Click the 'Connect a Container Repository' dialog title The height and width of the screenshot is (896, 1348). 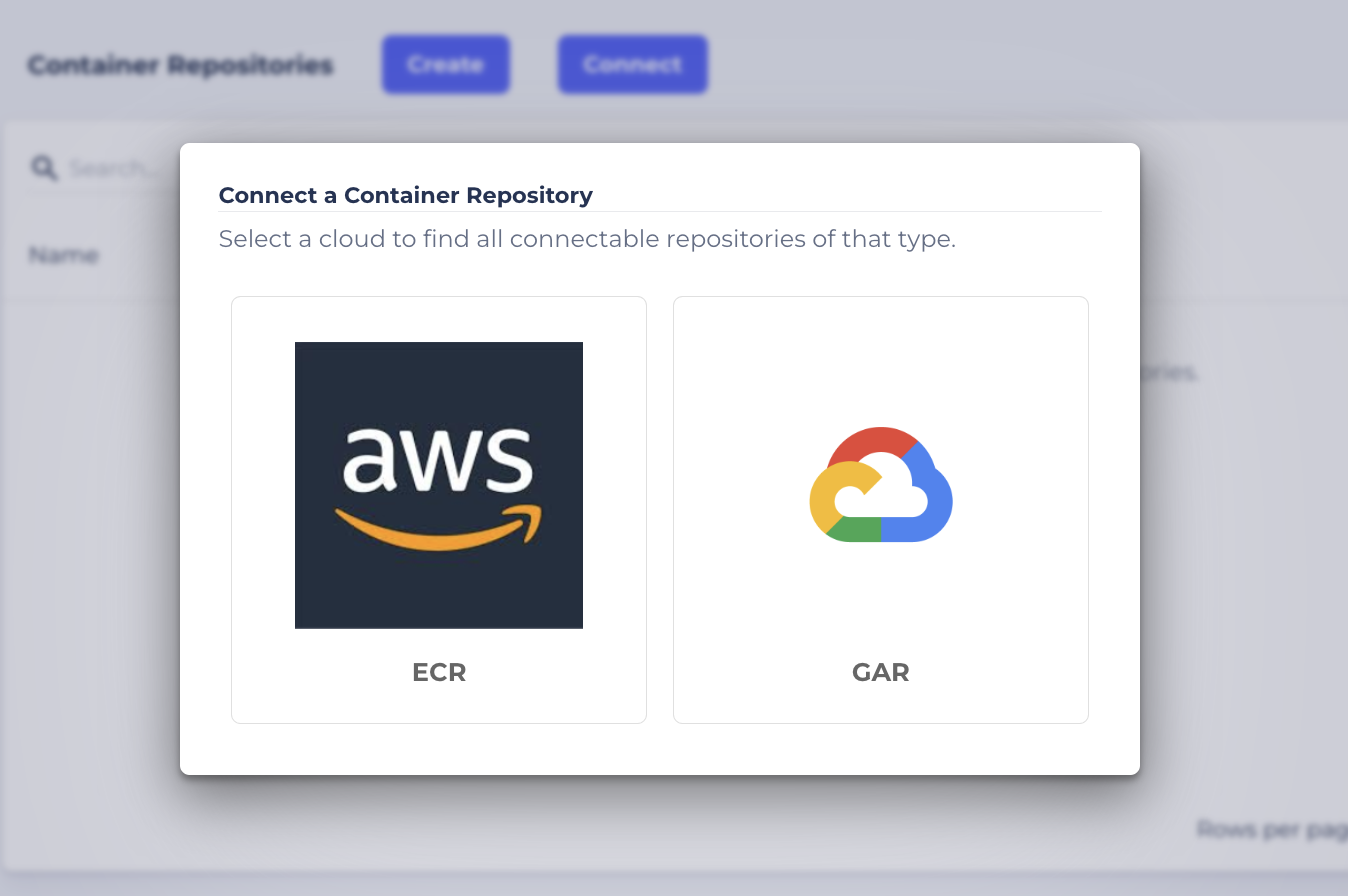tap(406, 195)
